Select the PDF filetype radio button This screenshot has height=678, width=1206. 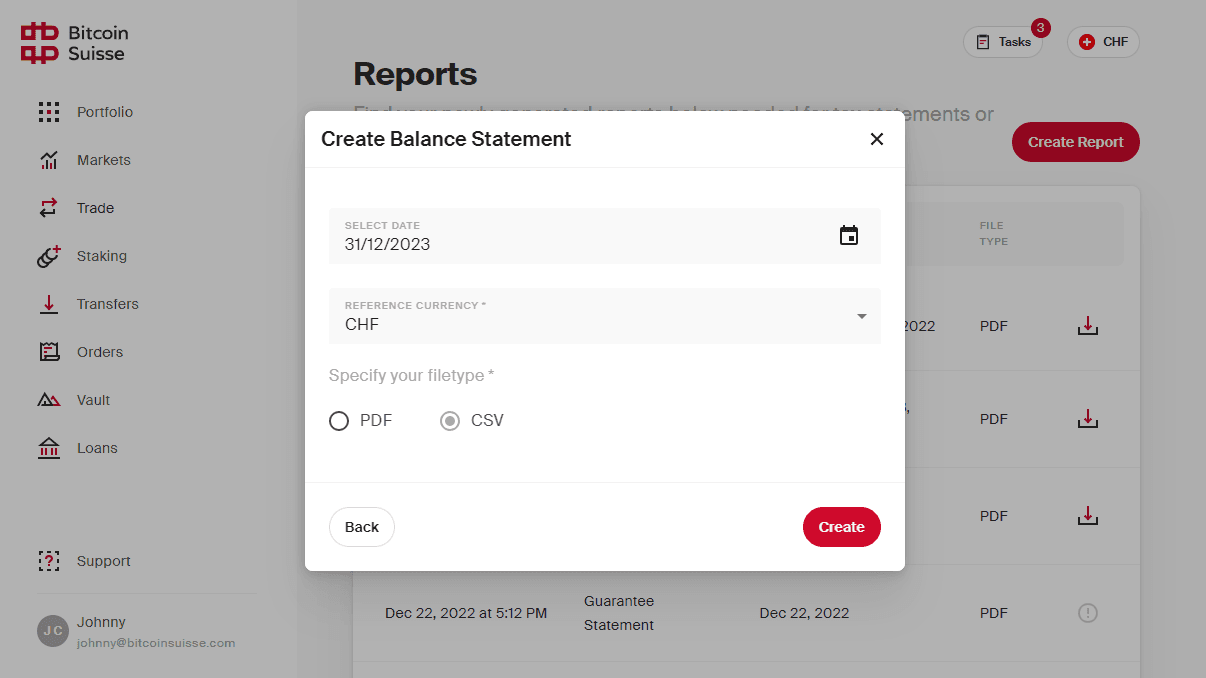[339, 421]
